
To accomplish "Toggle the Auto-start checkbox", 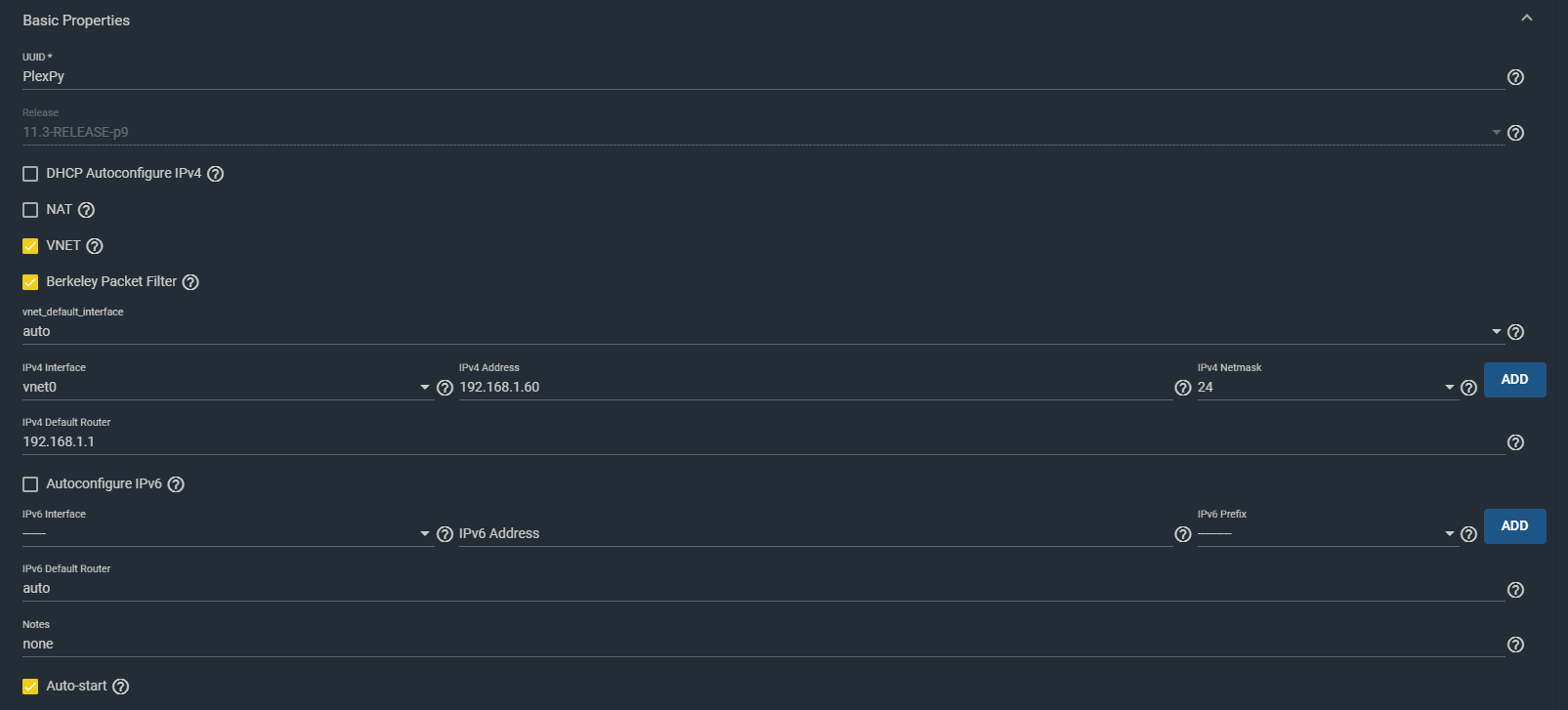I will point(30,687).
